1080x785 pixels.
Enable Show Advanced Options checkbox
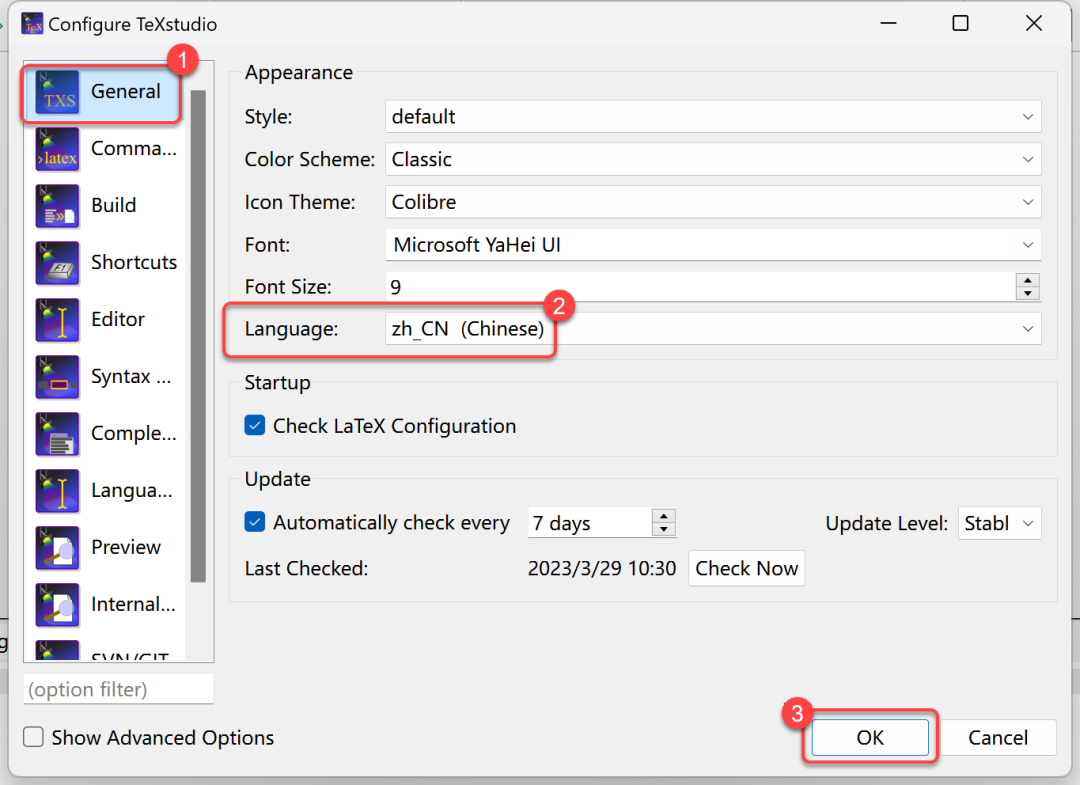pos(34,738)
